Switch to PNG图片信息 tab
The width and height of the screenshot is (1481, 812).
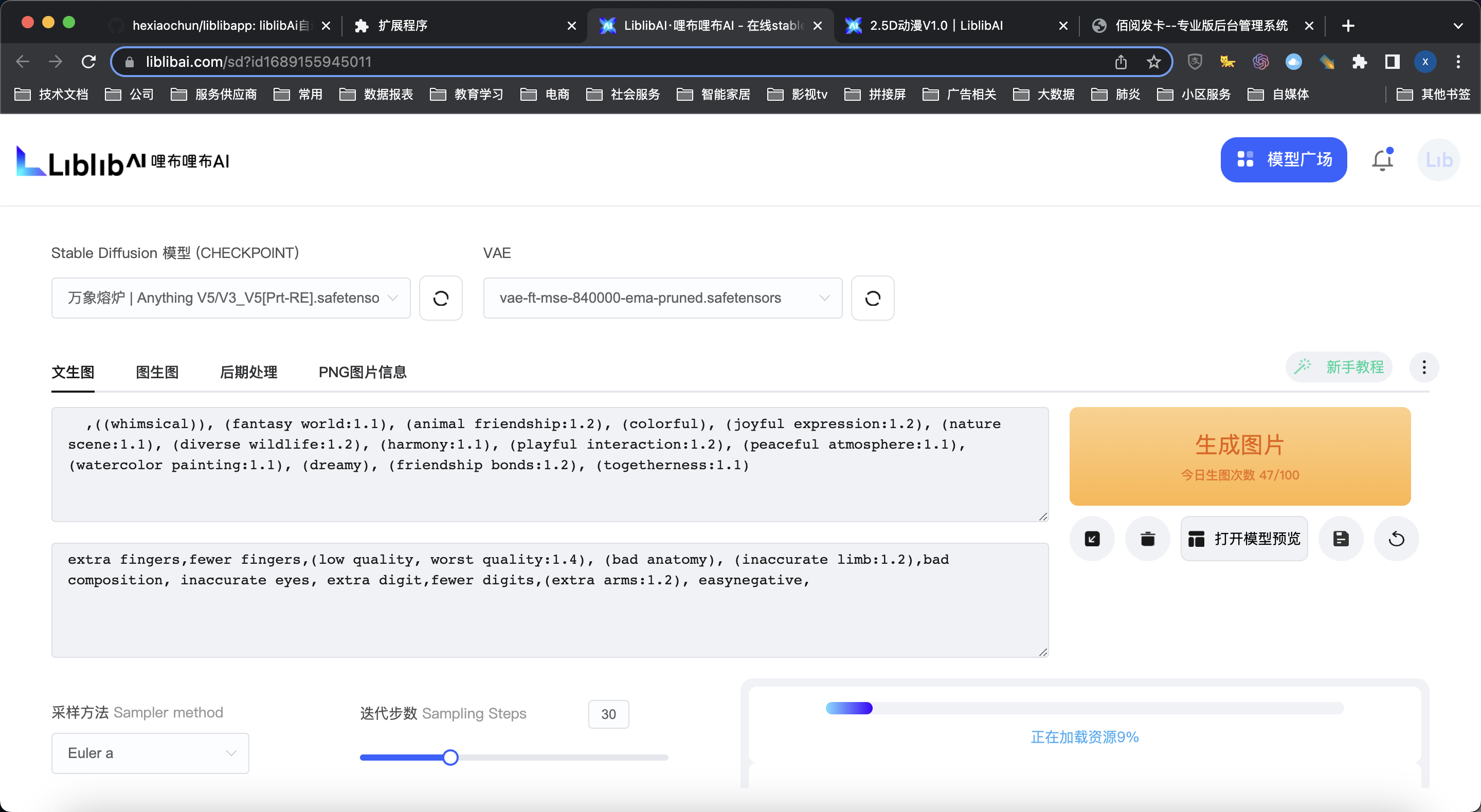(x=362, y=372)
